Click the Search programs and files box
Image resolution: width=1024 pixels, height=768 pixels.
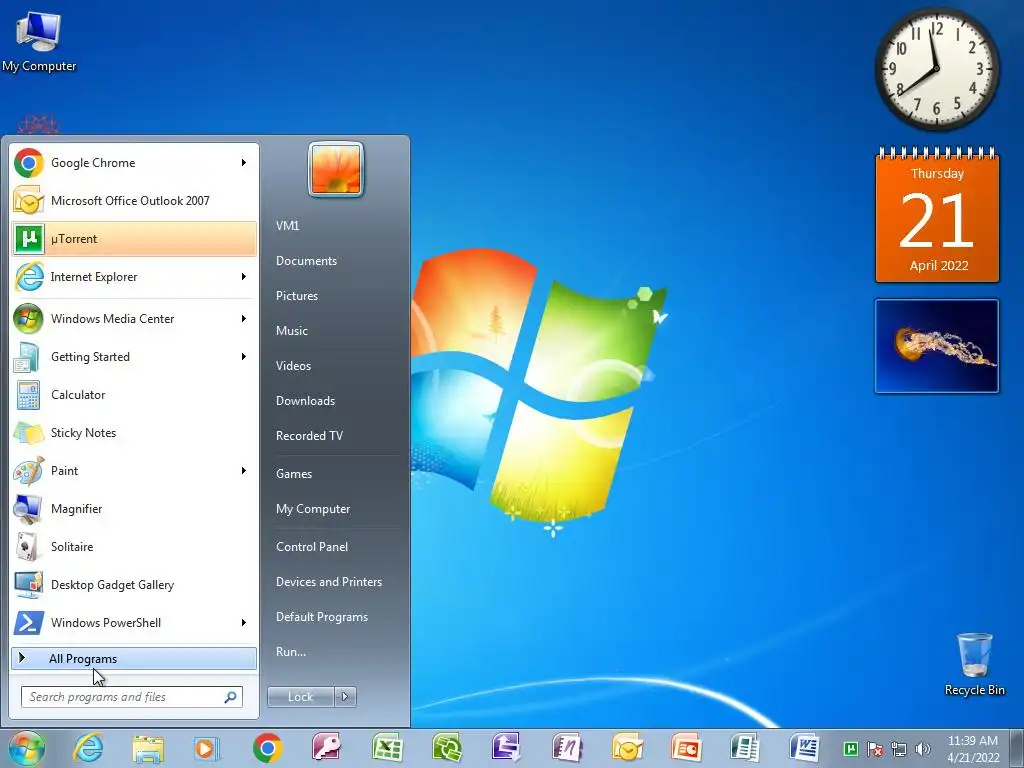[132, 697]
